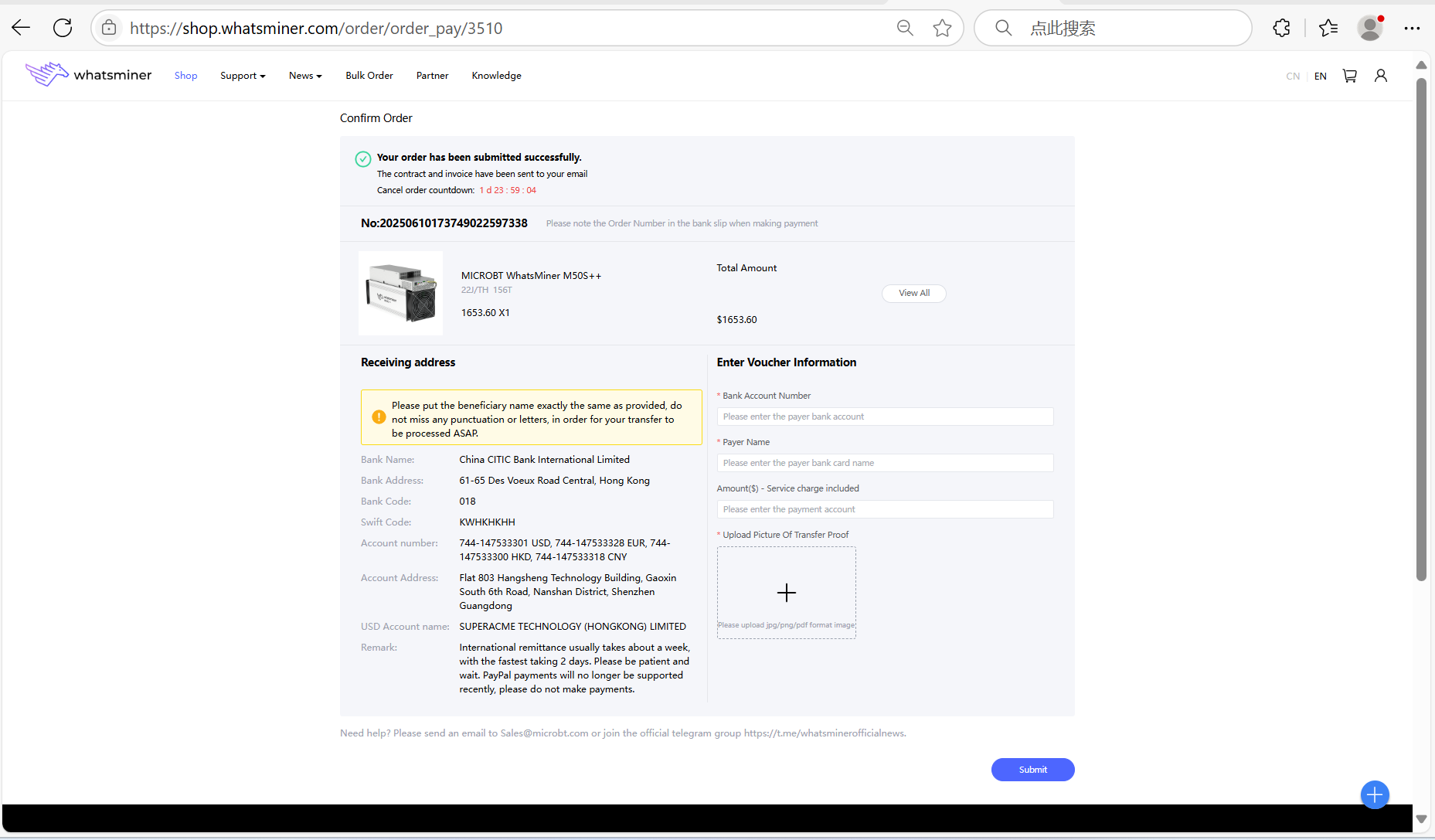This screenshot has width=1435, height=840.
Task: Click the scrollbar up arrow
Action: [1421, 65]
